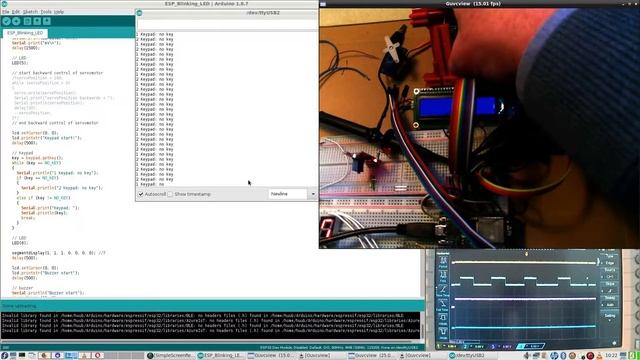Click the 'Buzzer start' println code line

(x=48, y=293)
